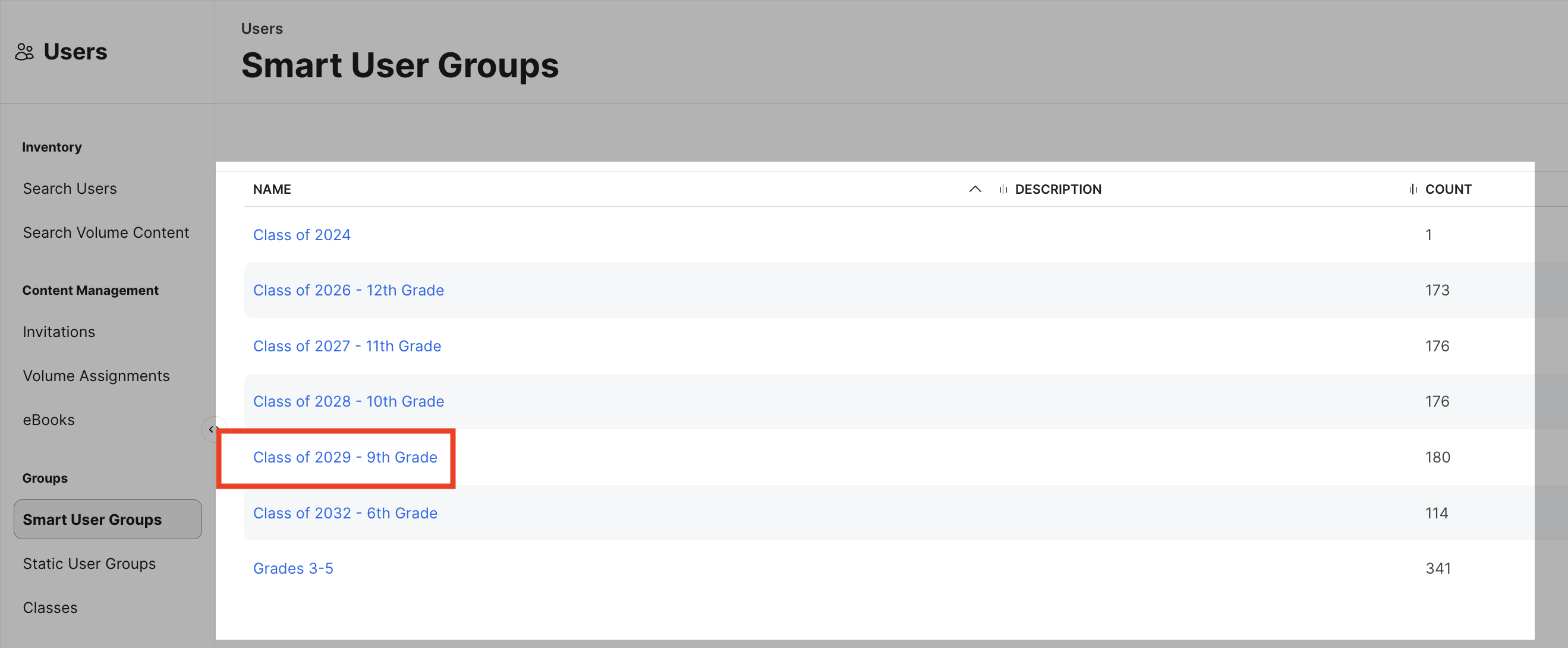This screenshot has width=1568, height=648.
Task: Open Static User Groups page
Action: point(90,564)
